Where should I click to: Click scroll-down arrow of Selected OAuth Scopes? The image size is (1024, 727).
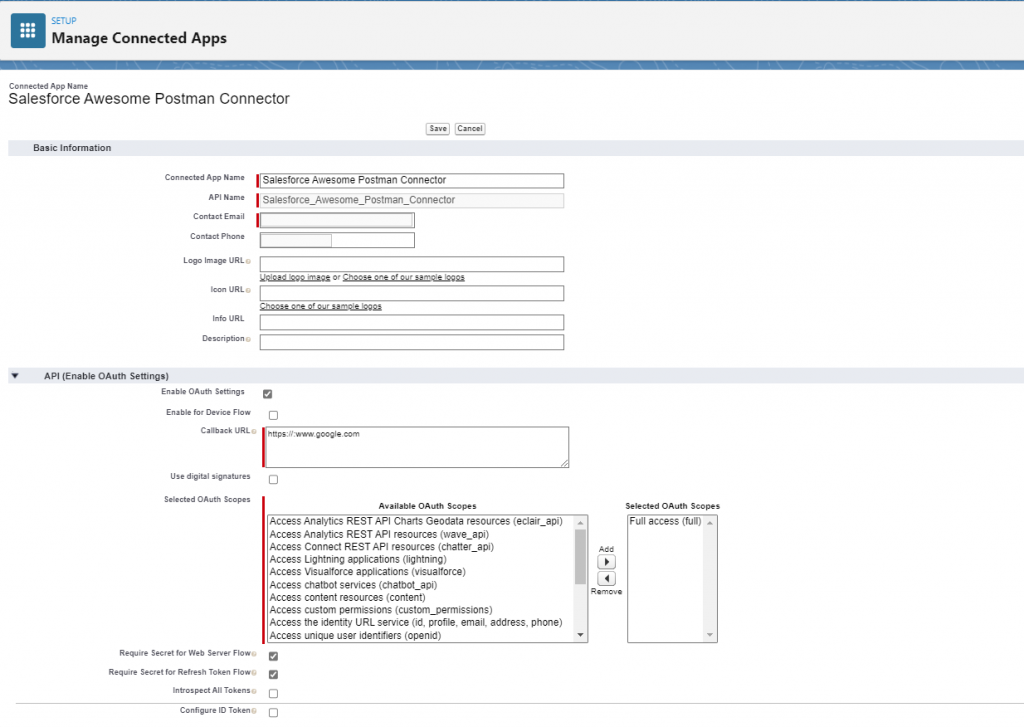click(x=710, y=636)
